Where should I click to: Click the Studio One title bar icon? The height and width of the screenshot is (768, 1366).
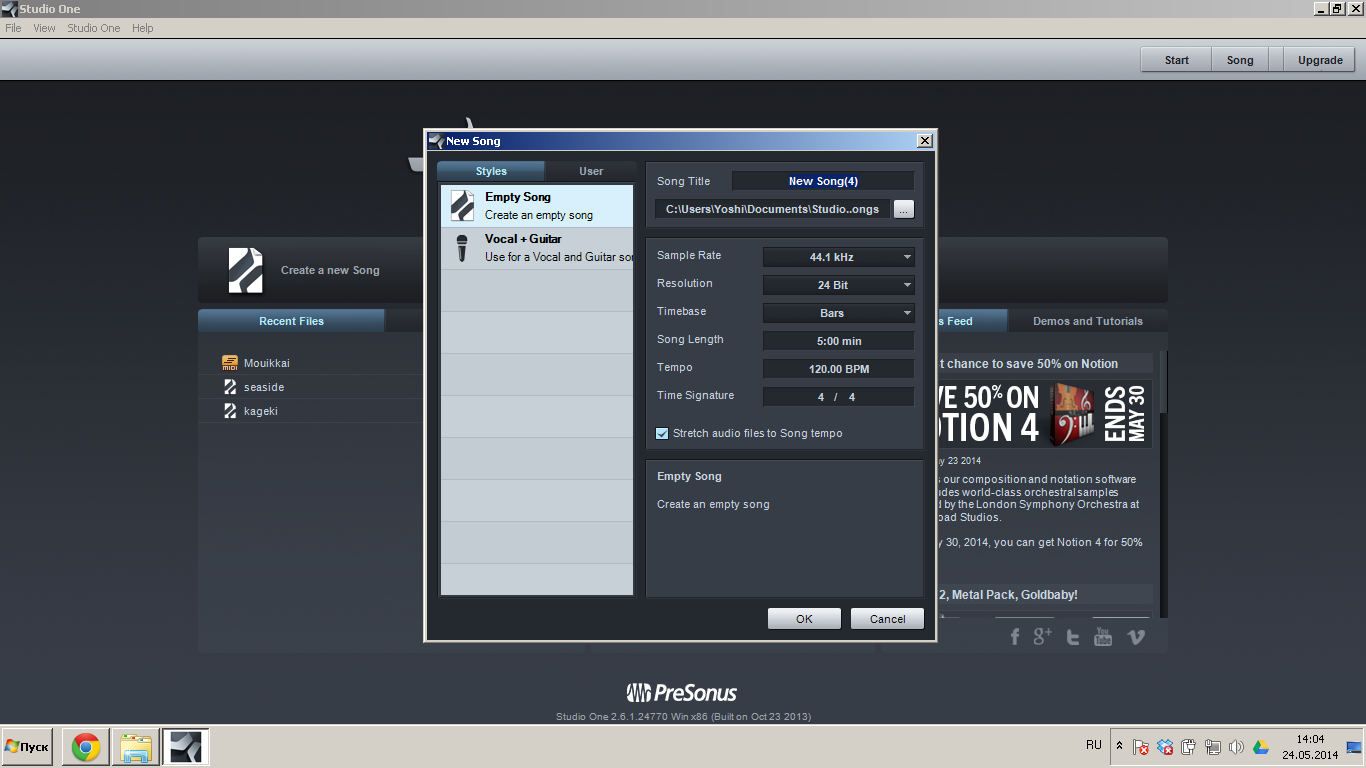[x=9, y=9]
